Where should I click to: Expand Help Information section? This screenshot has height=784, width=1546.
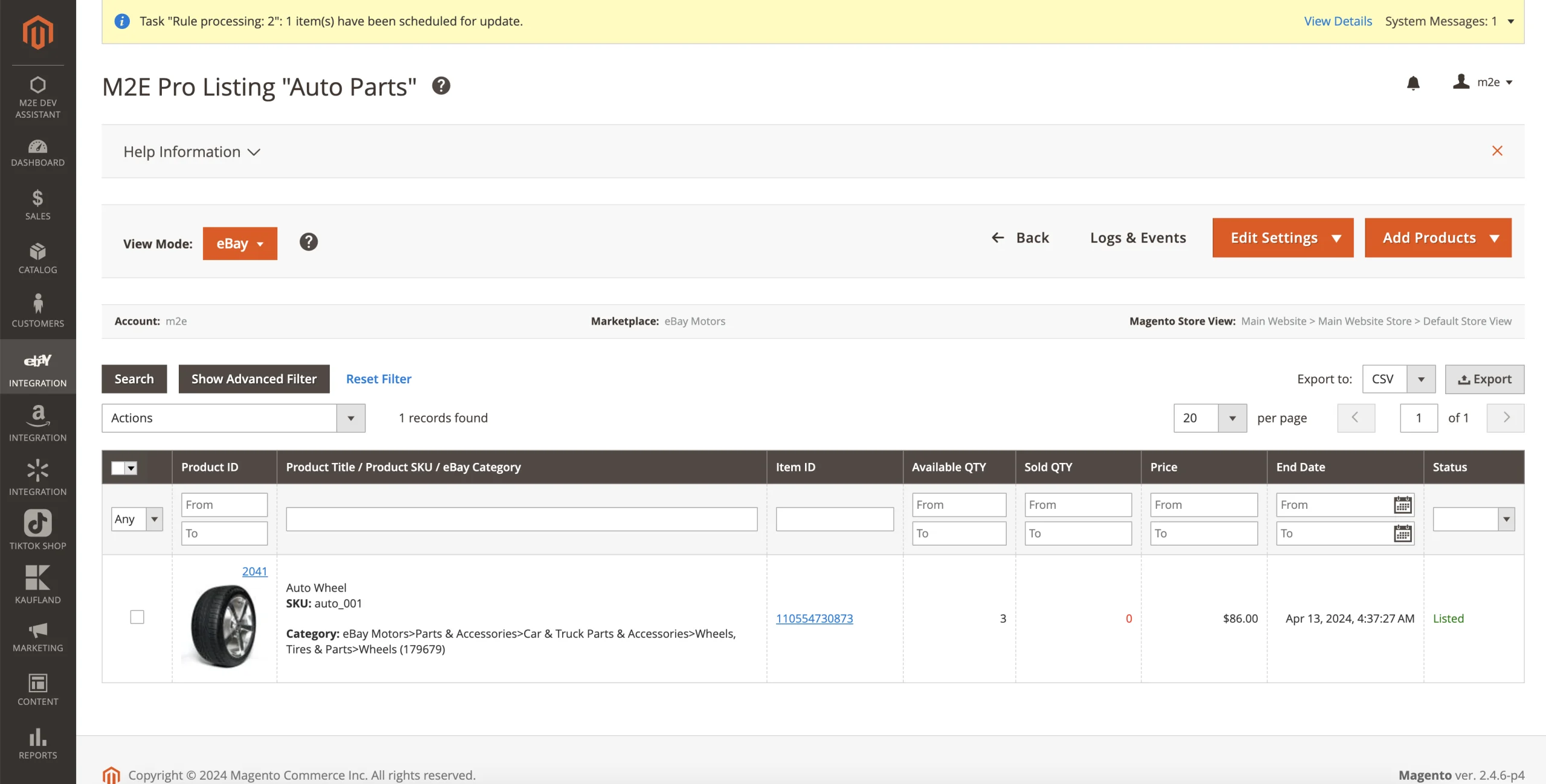191,151
